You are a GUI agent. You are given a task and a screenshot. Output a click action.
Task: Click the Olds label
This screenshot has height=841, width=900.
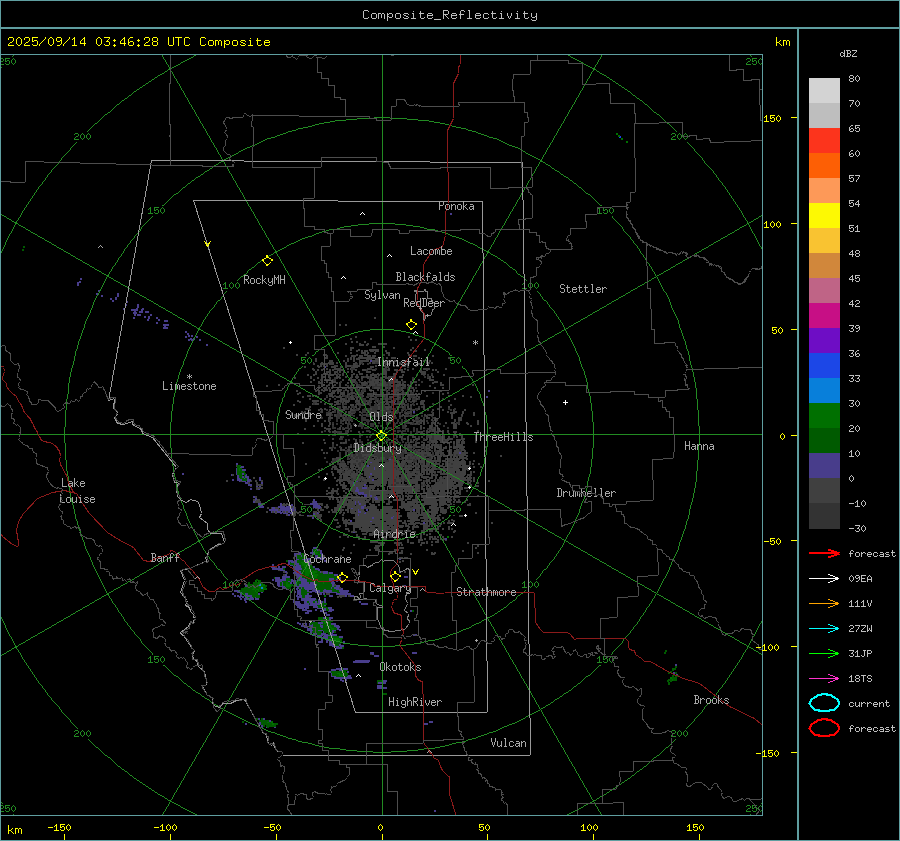tap(381, 417)
